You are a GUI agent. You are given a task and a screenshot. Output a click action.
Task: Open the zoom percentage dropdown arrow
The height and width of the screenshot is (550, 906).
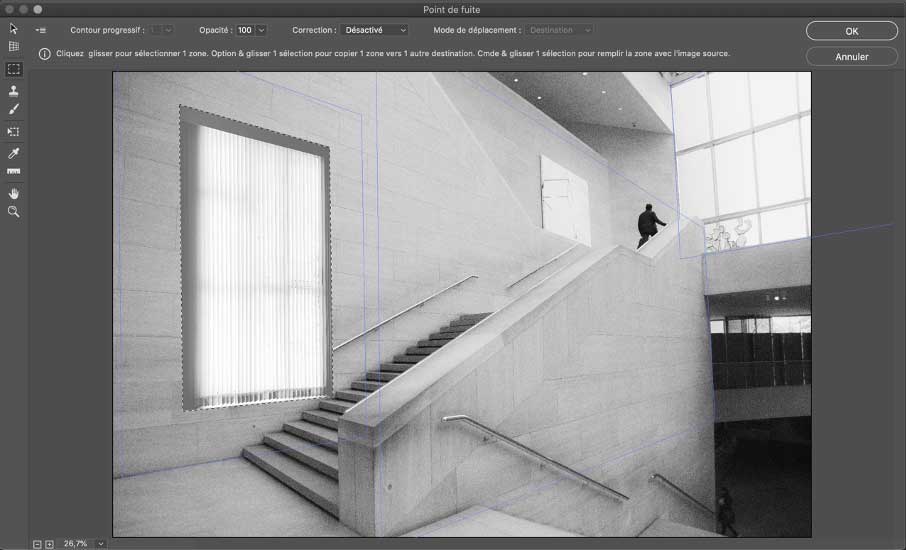point(101,544)
